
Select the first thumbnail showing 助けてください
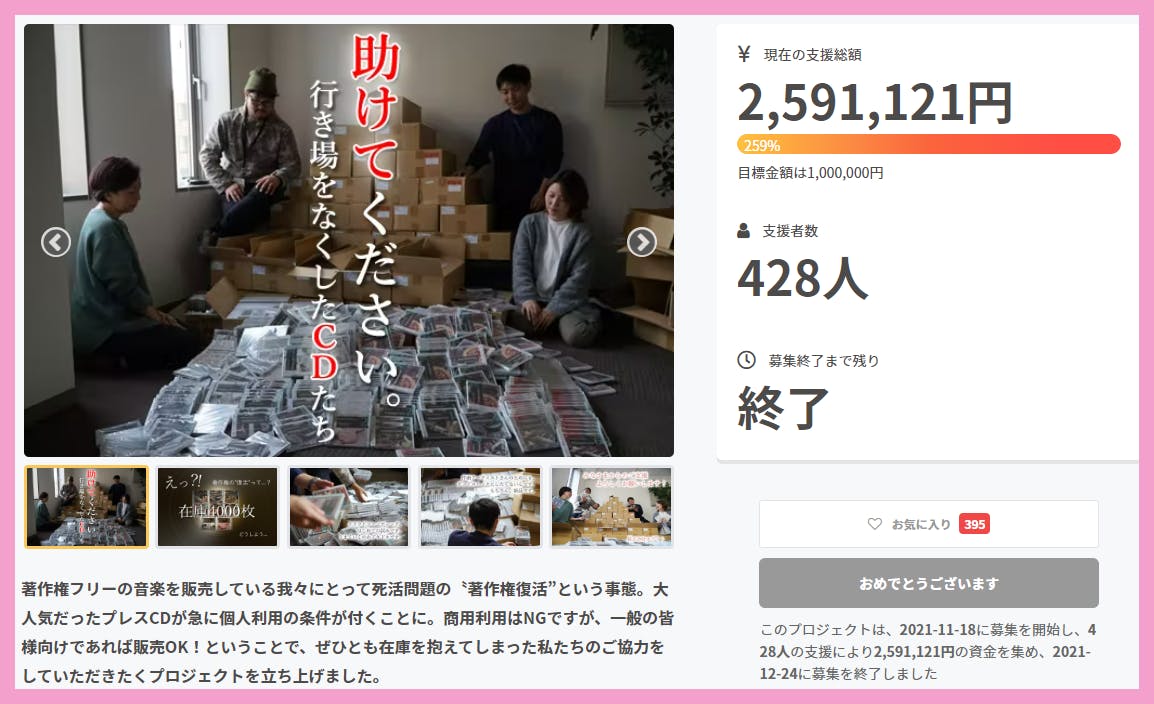tap(87, 507)
